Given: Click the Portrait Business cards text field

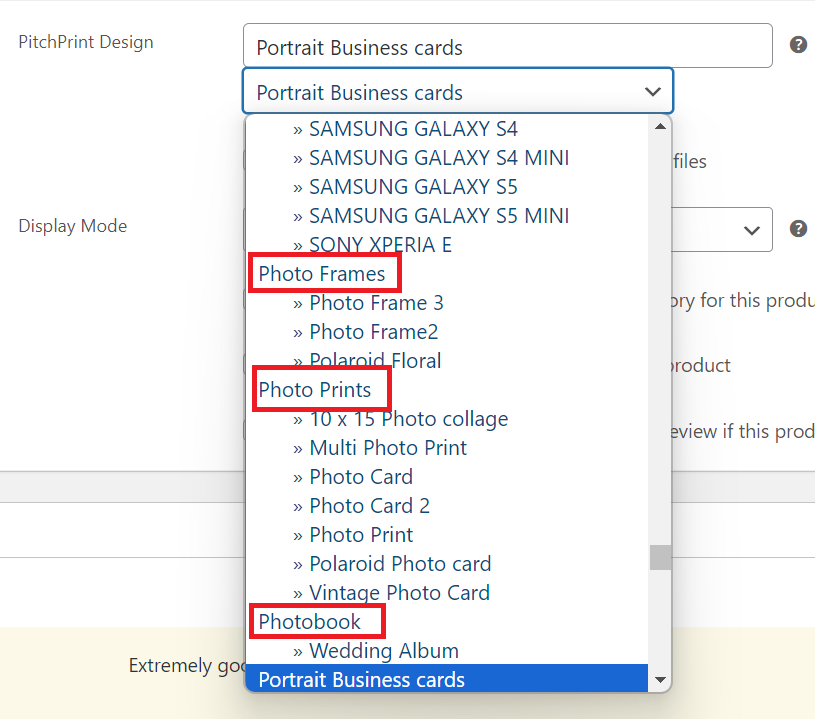Looking at the screenshot, I should pyautogui.click(x=507, y=46).
